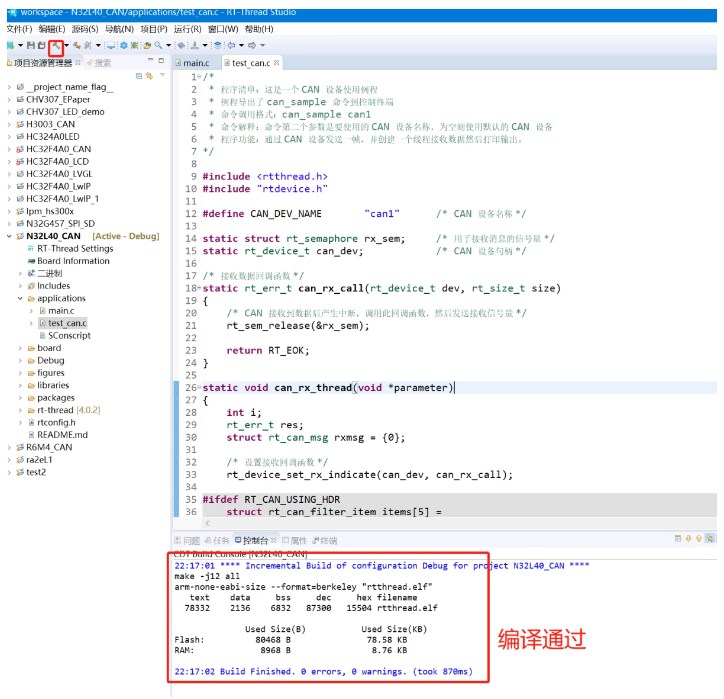Viewport: 724px width, 699px height.
Task: Select the N32G457_SPI_SD project
Action: (56, 224)
